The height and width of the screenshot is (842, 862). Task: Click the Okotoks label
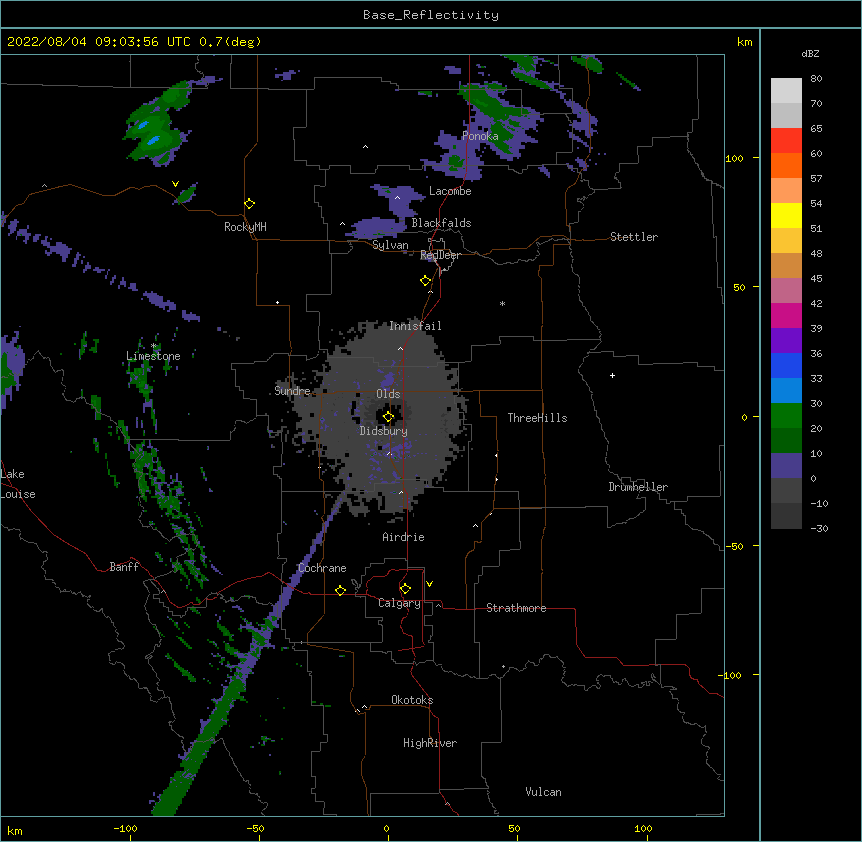(412, 700)
